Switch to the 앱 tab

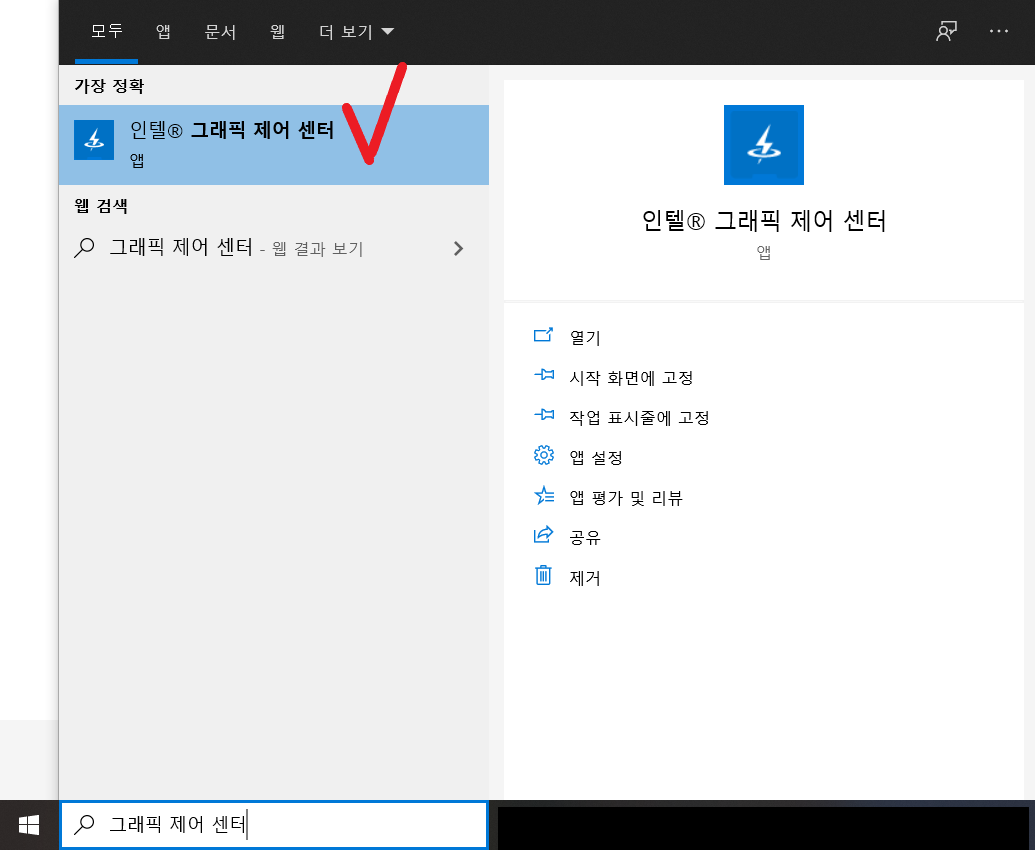(163, 31)
